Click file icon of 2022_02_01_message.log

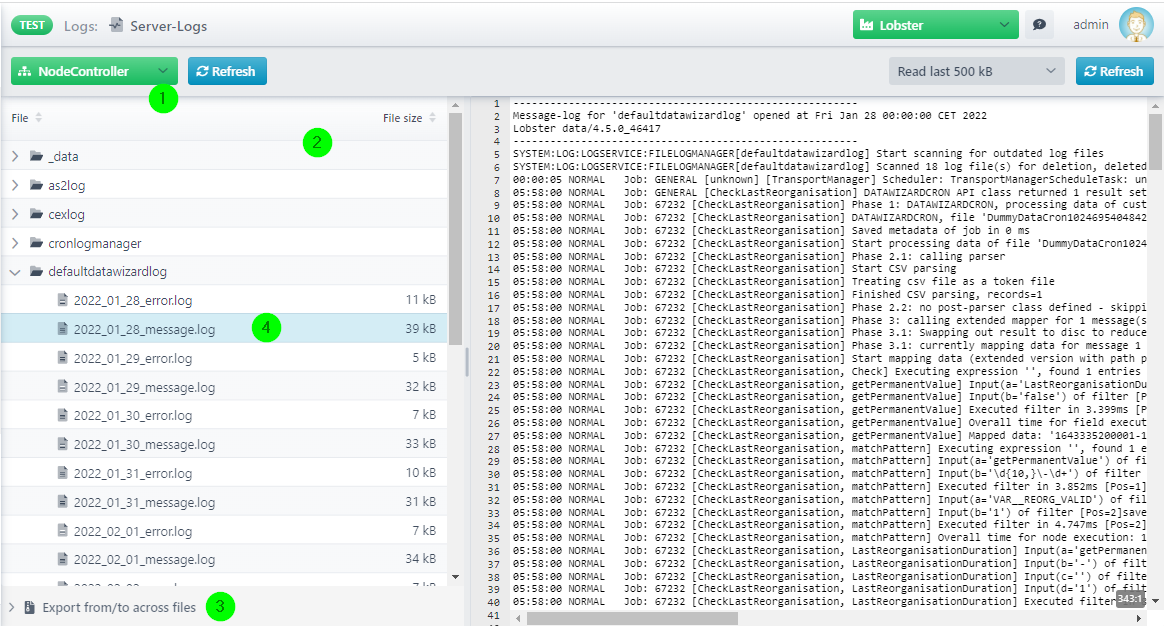point(63,558)
